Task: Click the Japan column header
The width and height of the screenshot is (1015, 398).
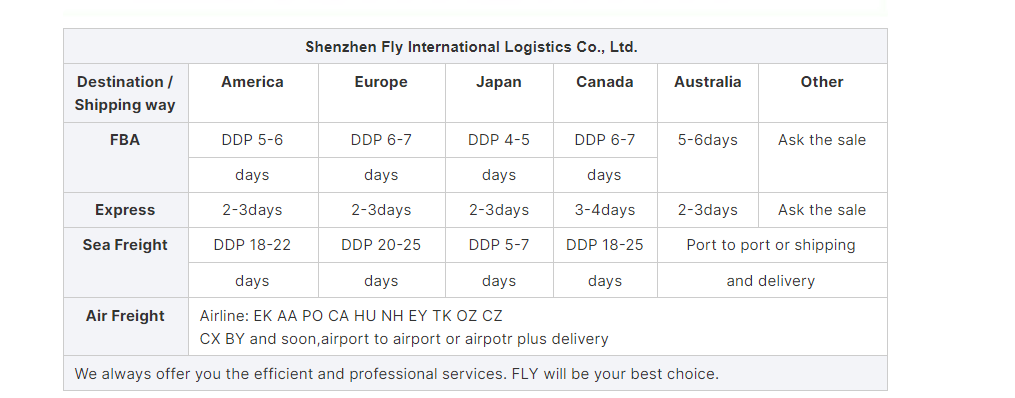Action: point(498,82)
